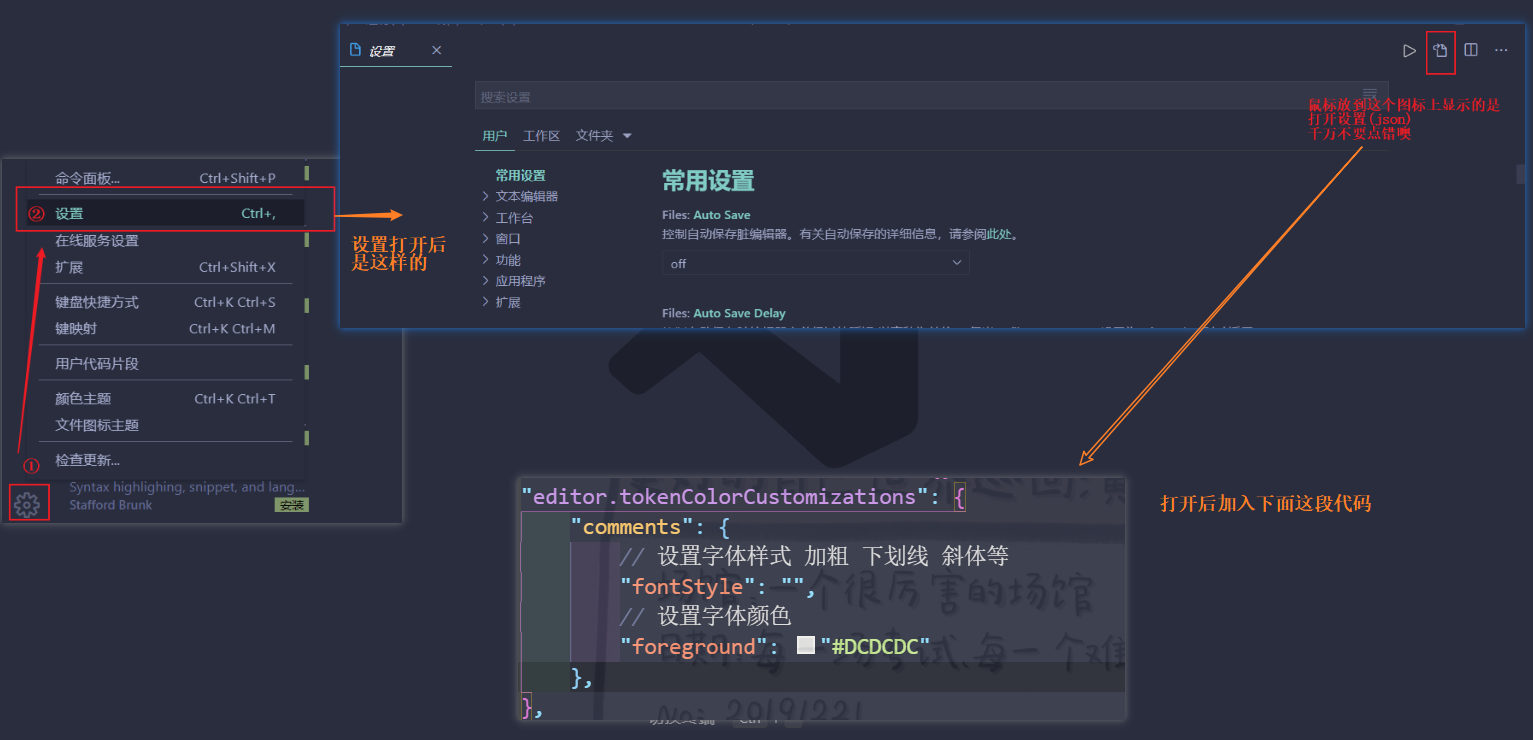Click the Run play icon in settings toolbar
The image size is (1533, 740).
1409,50
